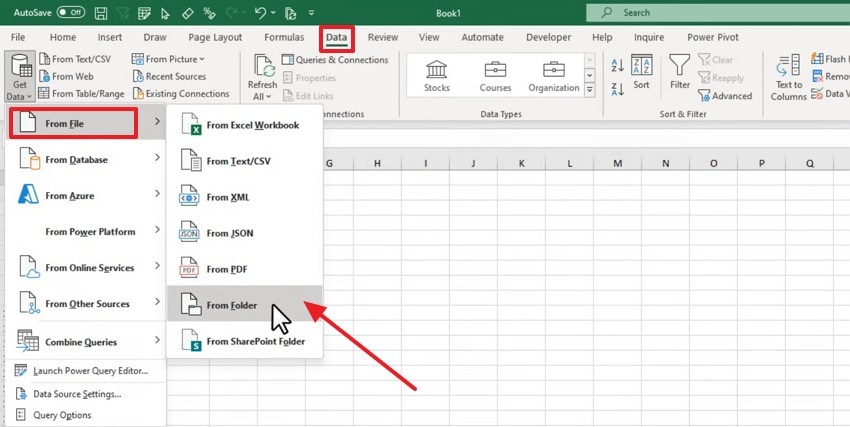Screen dimensions: 850x427
Task: Open Queries & Connections pane
Action: click(335, 60)
